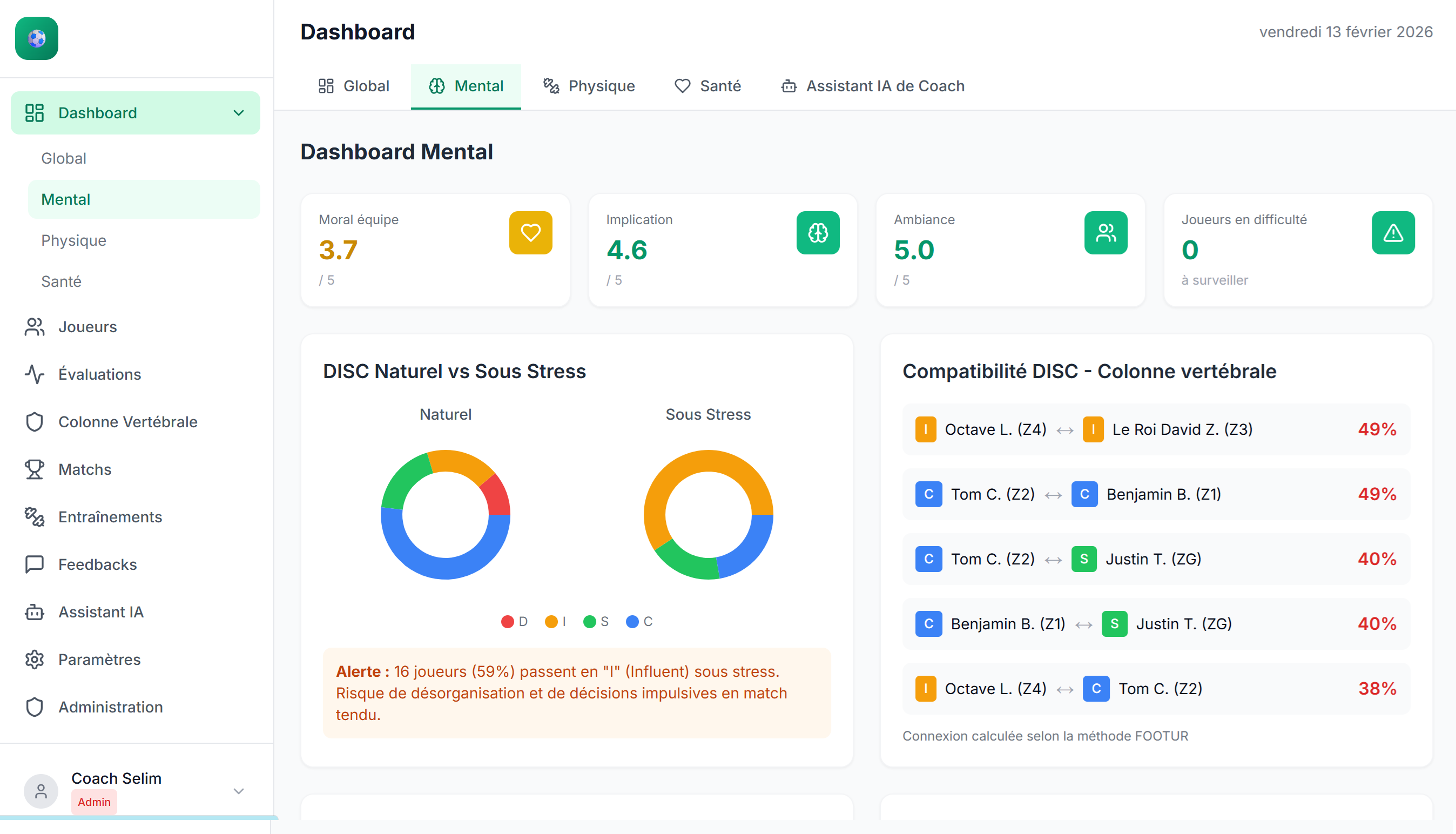Click the Feedbacks speech bubble icon
The height and width of the screenshot is (834, 1456).
(x=35, y=564)
